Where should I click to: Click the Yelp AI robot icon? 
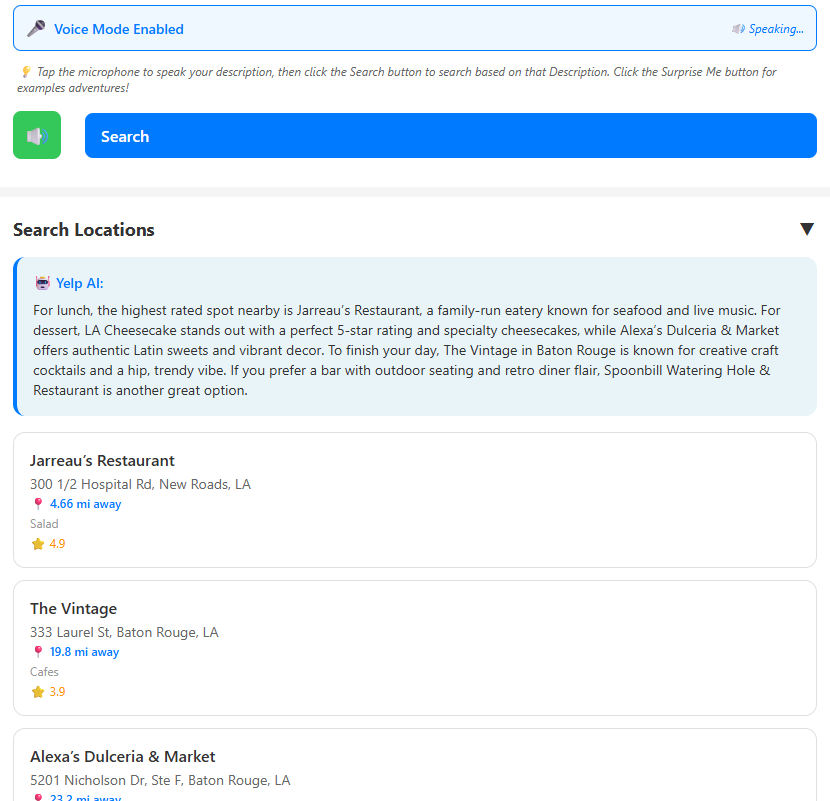point(42,283)
